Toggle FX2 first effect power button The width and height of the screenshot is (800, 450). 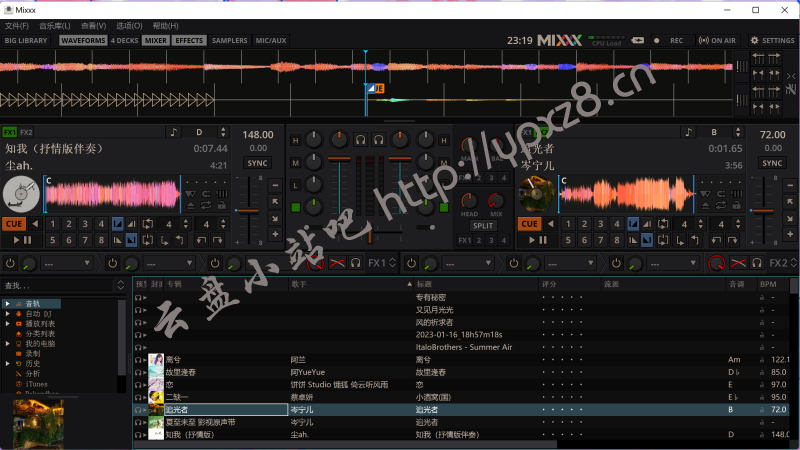(411, 263)
